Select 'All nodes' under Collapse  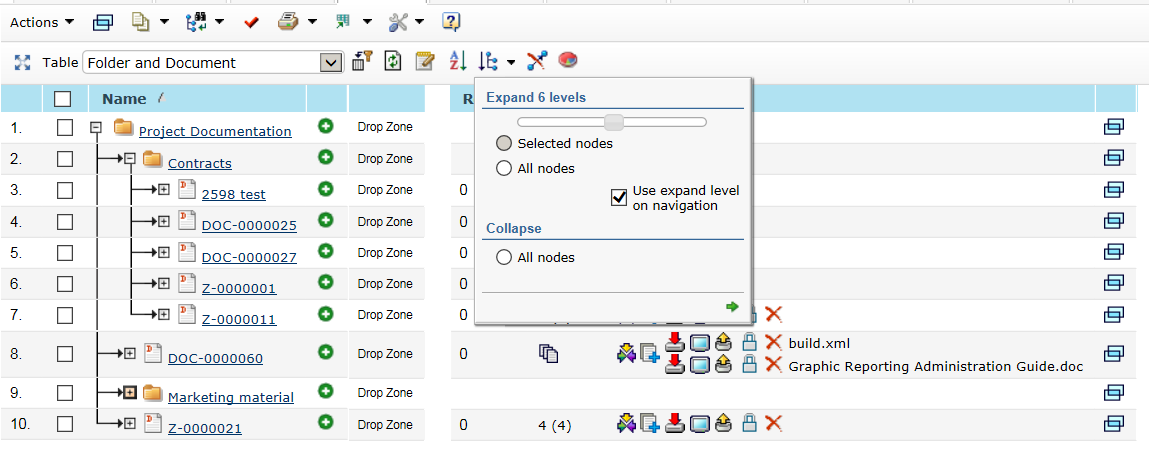[x=505, y=258]
